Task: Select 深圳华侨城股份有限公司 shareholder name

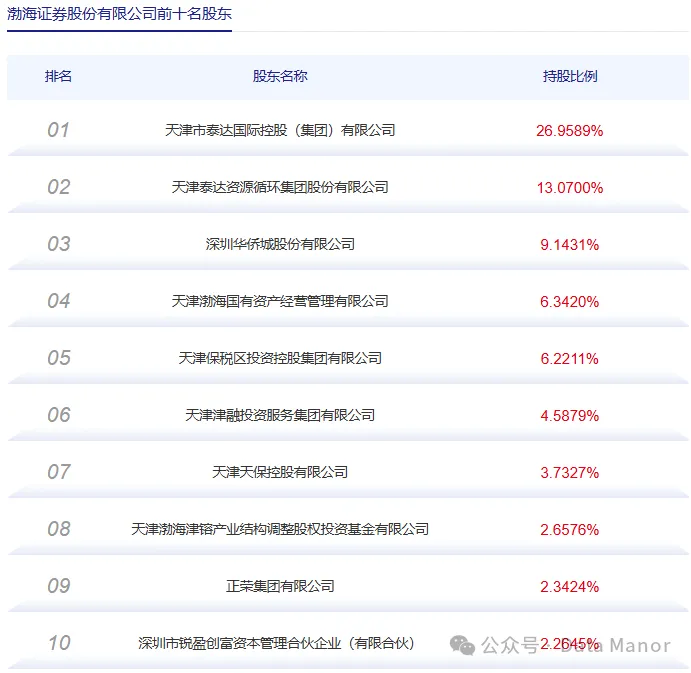Action: coord(280,244)
